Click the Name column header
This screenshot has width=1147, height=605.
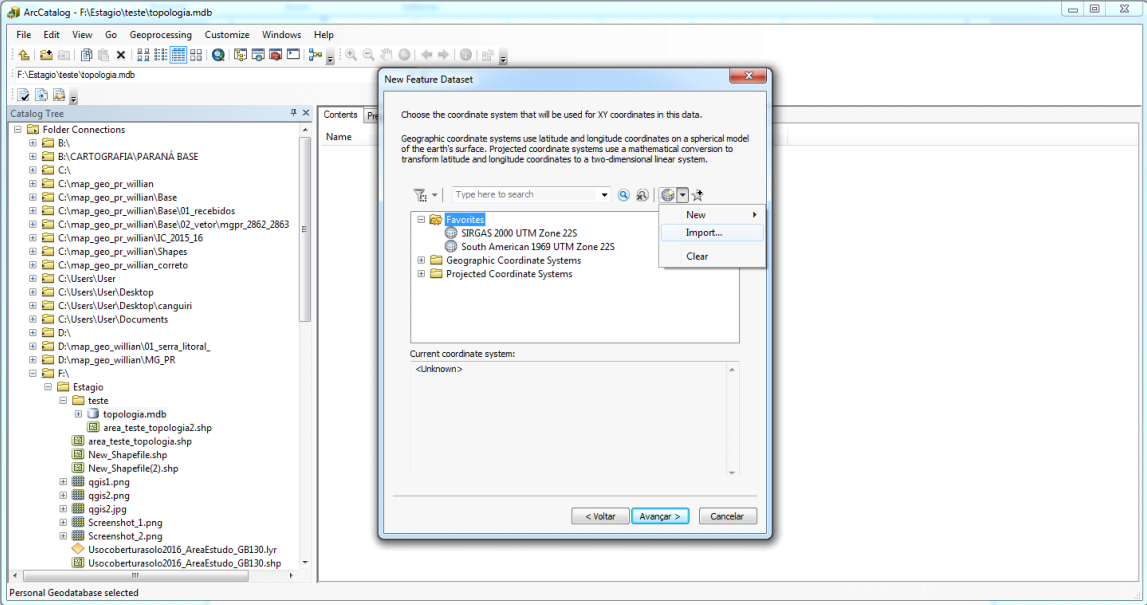[339, 137]
